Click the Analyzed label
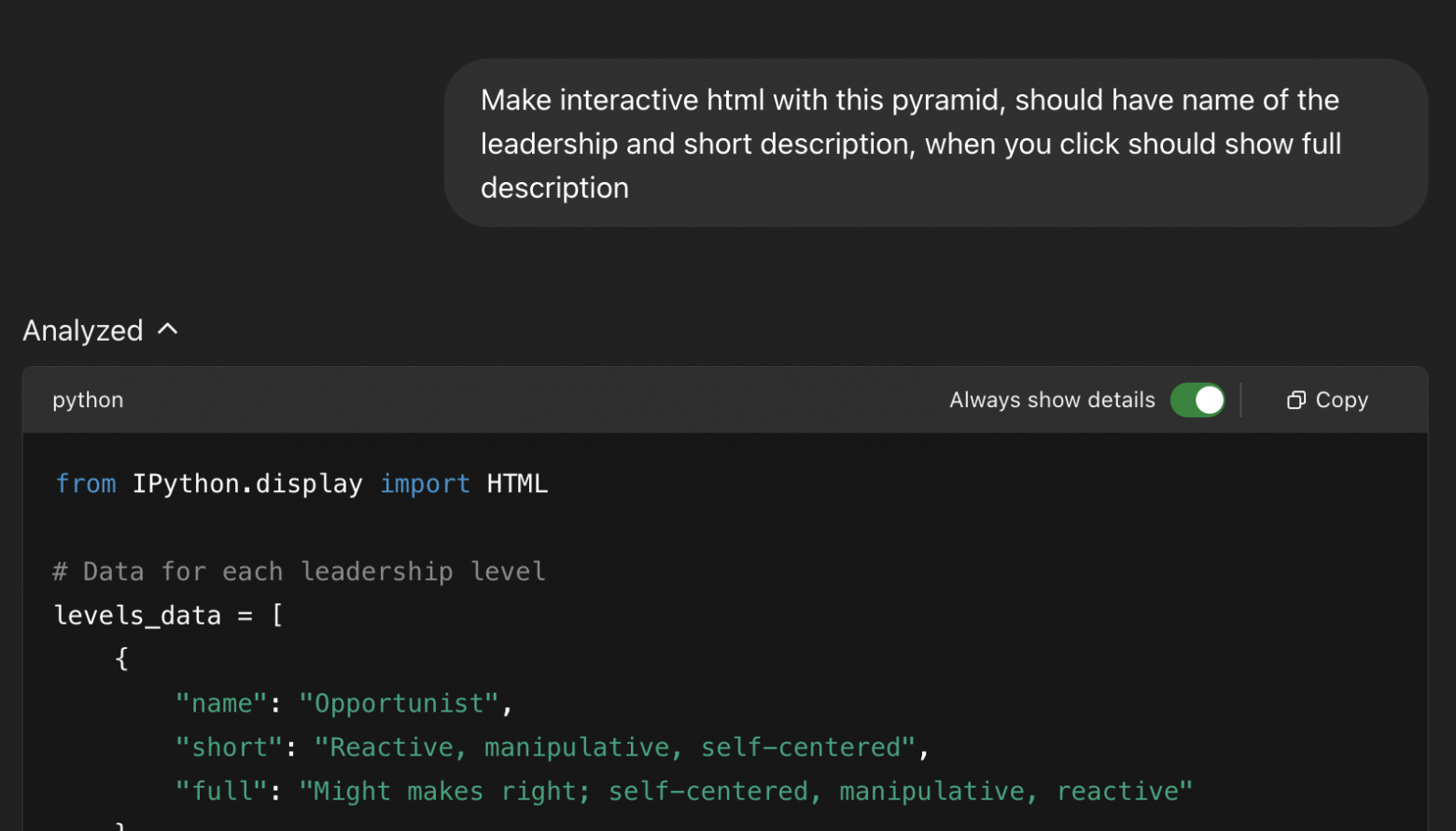Image resolution: width=1456 pixels, height=831 pixels. [x=83, y=331]
